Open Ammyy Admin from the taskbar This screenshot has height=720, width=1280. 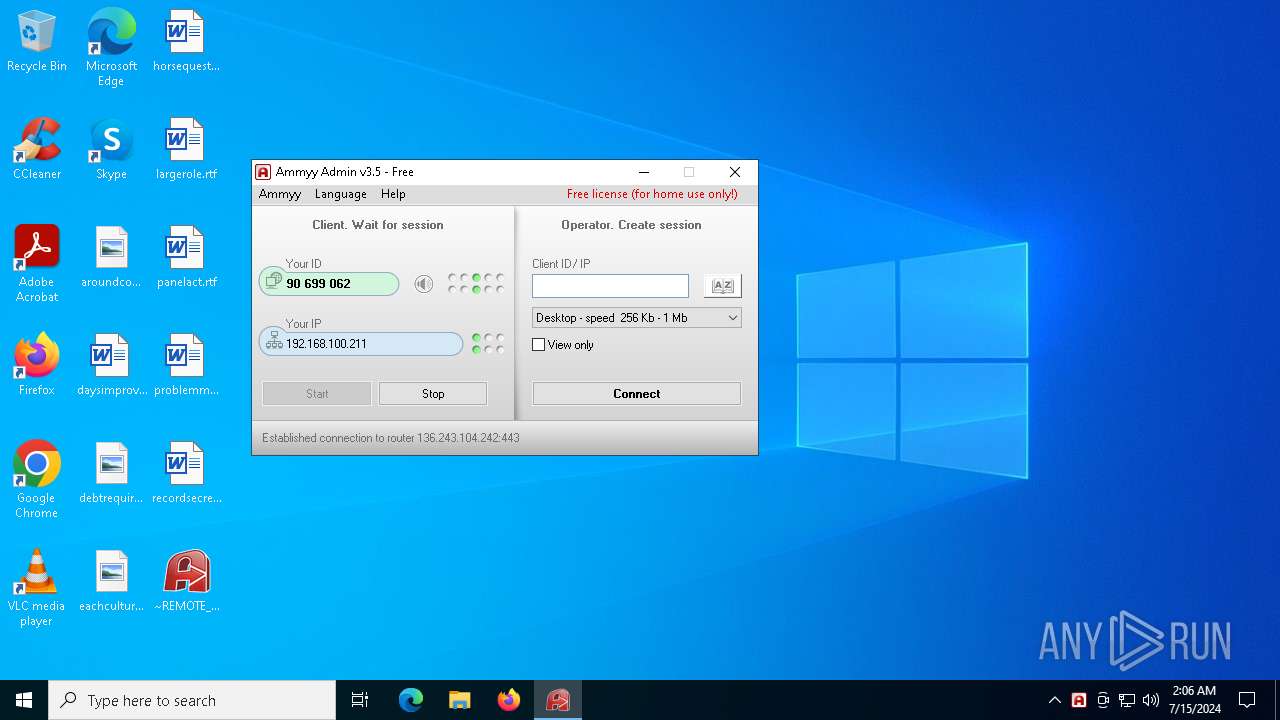point(558,700)
